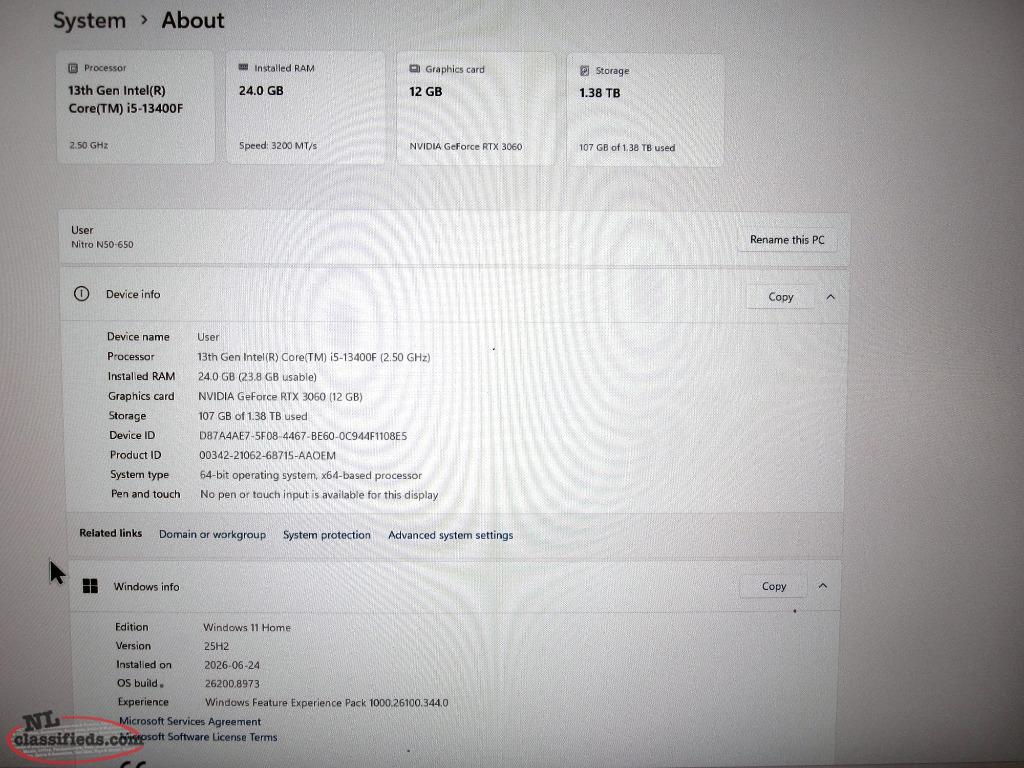Click the Device info circle icon
The image size is (1024, 768).
[x=82, y=294]
